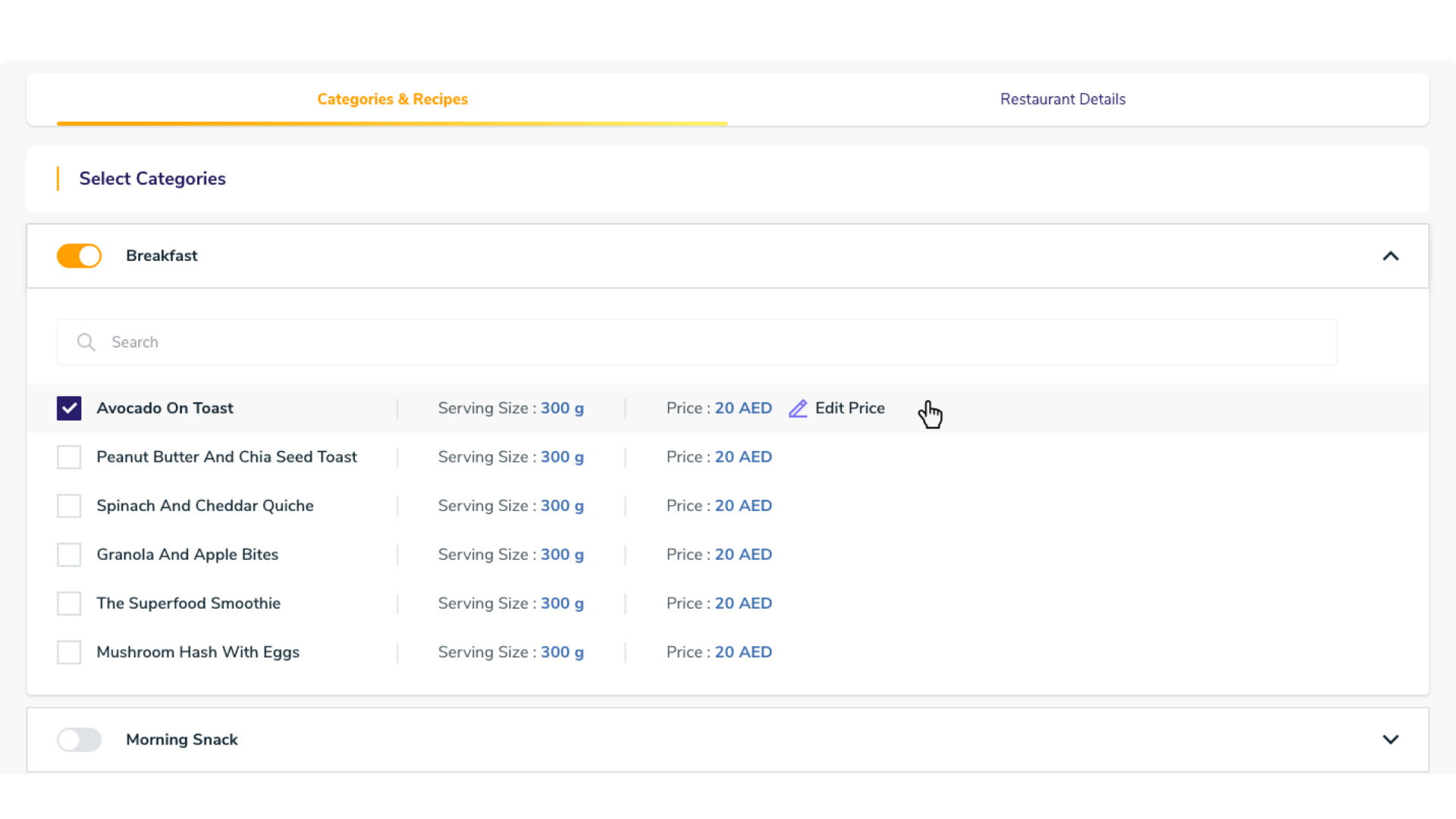This screenshot has height=819, width=1456.
Task: Click the Breakfast category header label
Action: click(162, 256)
